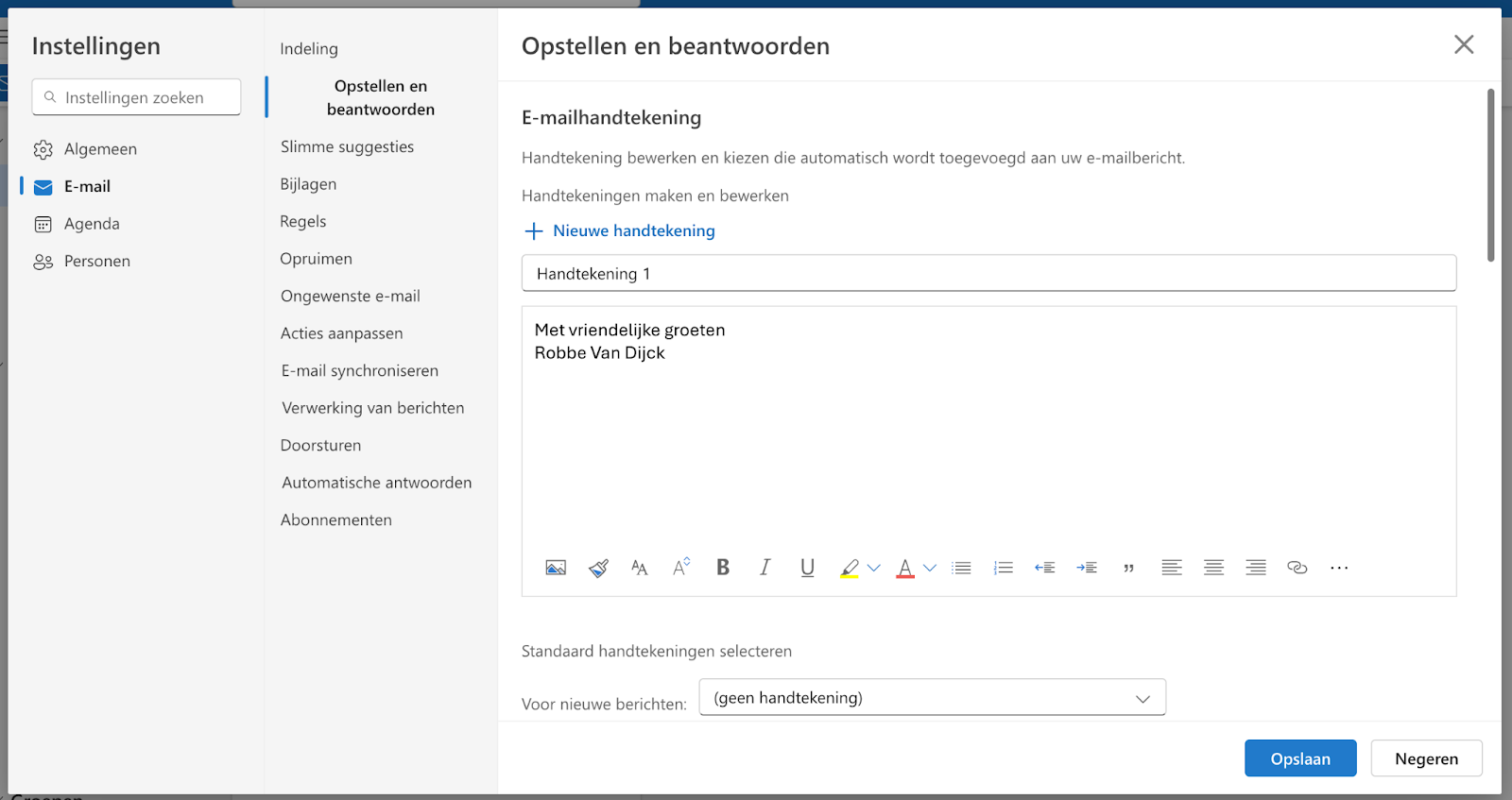Click the 'Robbe Van Dijck' line
The width and height of the screenshot is (1512, 800).
[599, 352]
